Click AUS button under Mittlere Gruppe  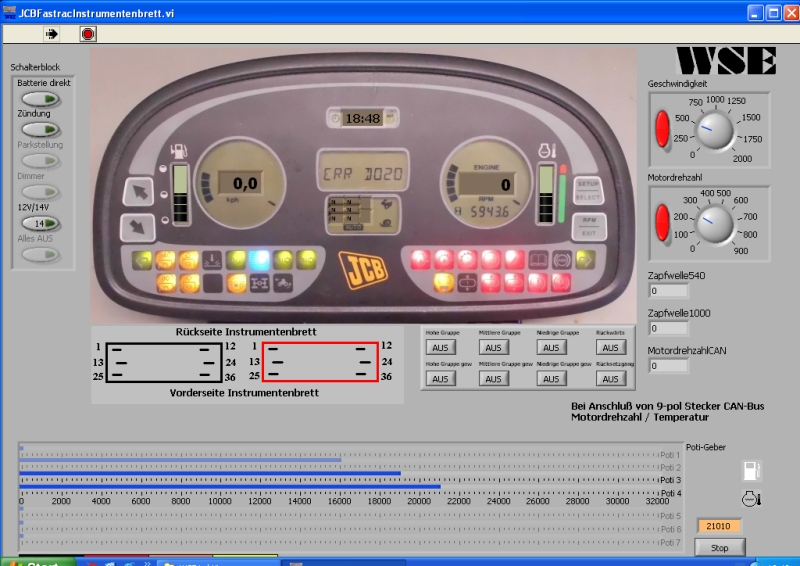(x=493, y=348)
